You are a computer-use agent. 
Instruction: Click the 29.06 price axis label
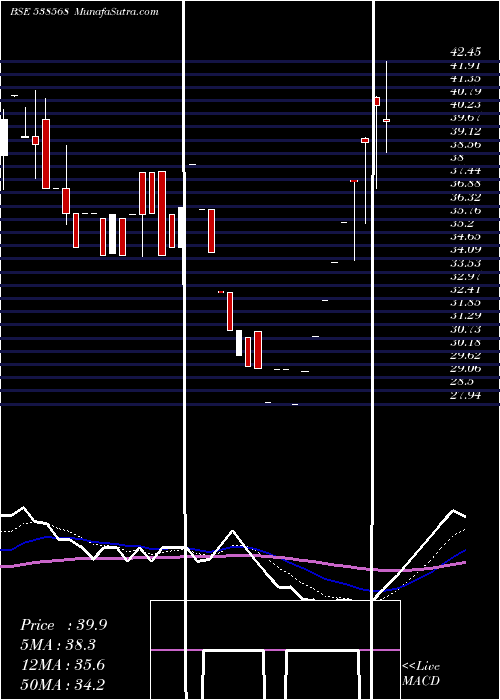click(466, 369)
